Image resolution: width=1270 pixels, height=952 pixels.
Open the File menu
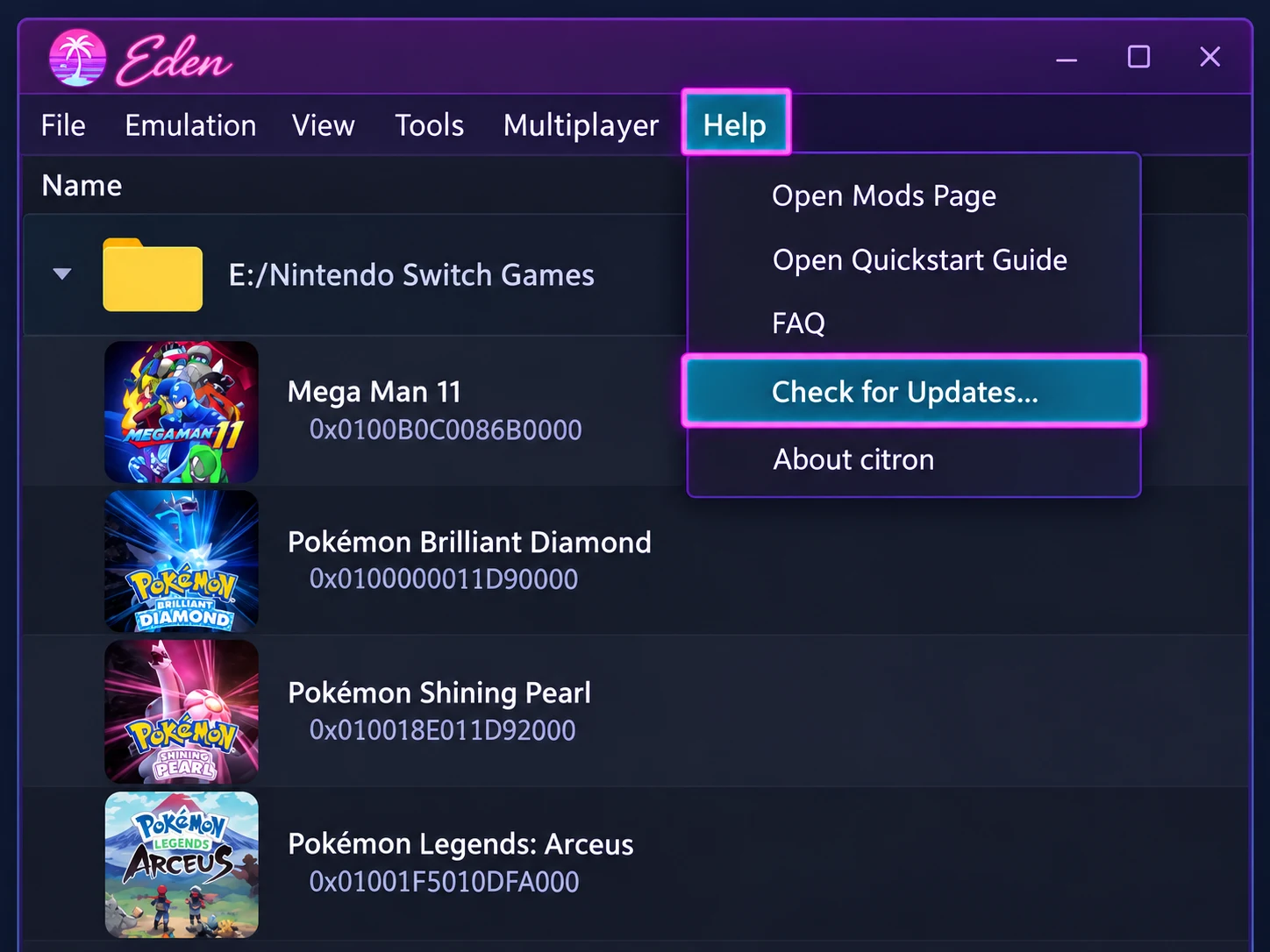[63, 125]
